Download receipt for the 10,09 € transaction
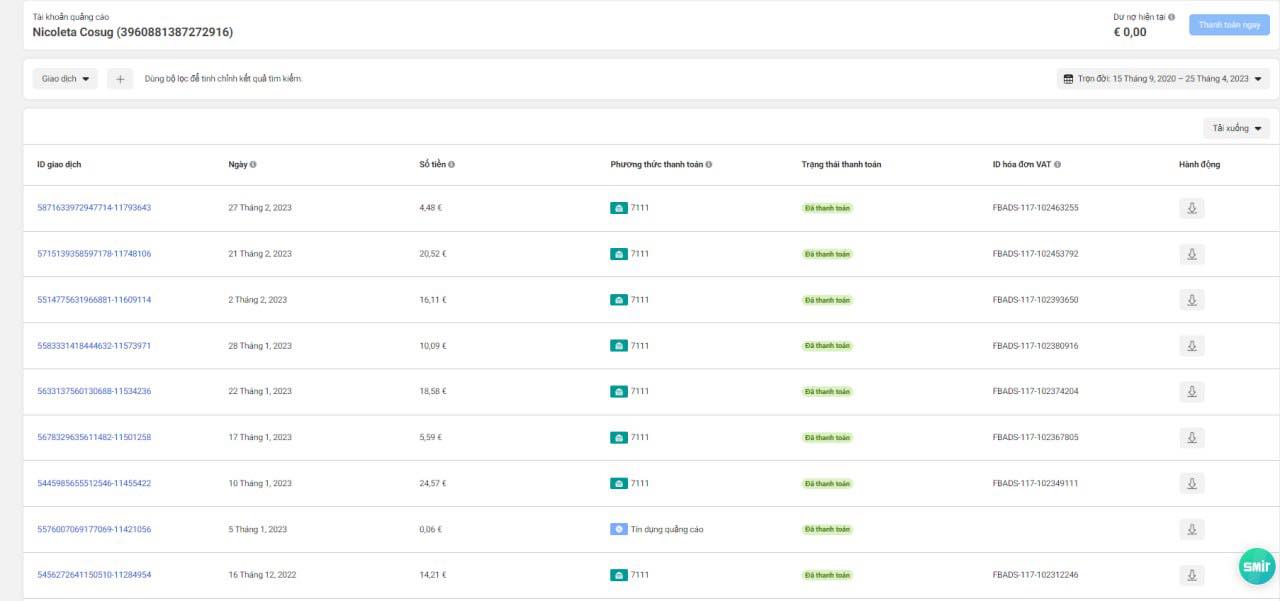 point(1191,346)
